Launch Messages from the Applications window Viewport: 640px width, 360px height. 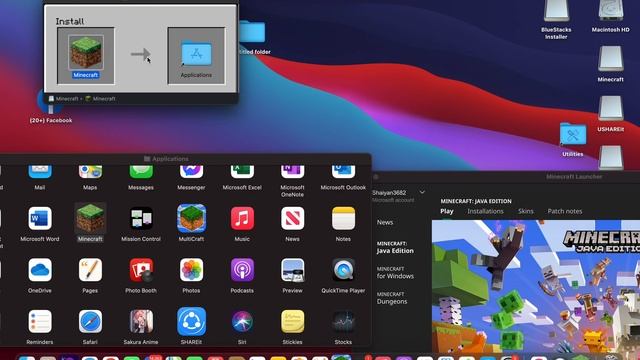pos(141,171)
